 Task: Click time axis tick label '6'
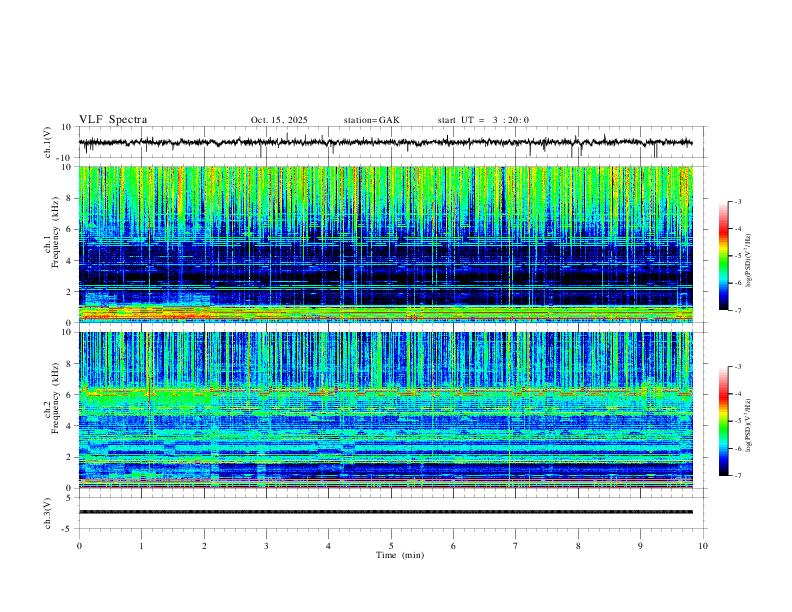[453, 546]
